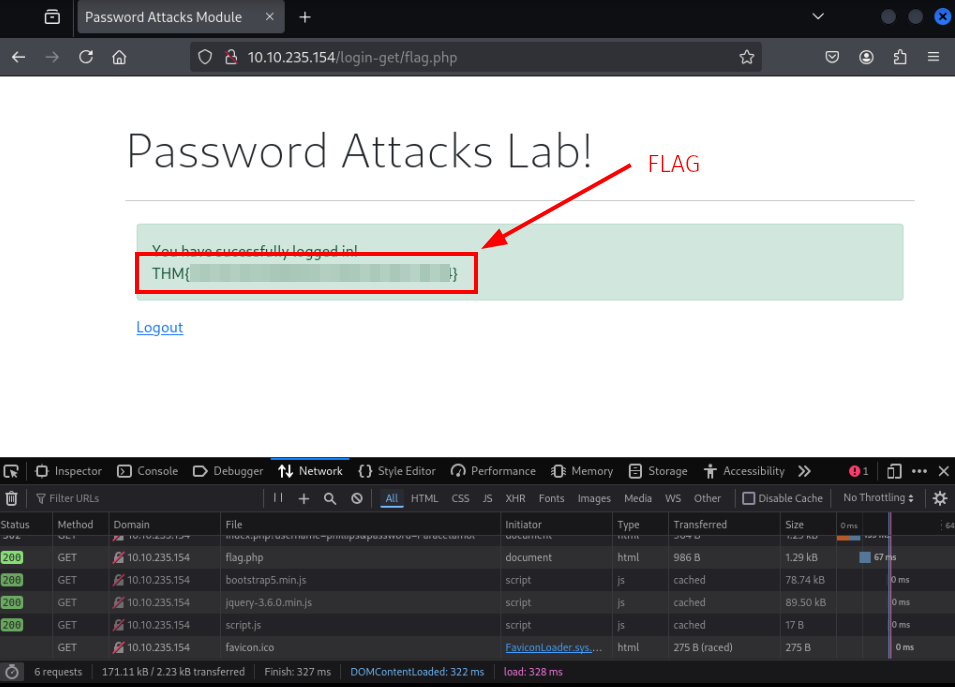Pause network recording in DevTools
The image size is (955, 687).
tap(278, 498)
